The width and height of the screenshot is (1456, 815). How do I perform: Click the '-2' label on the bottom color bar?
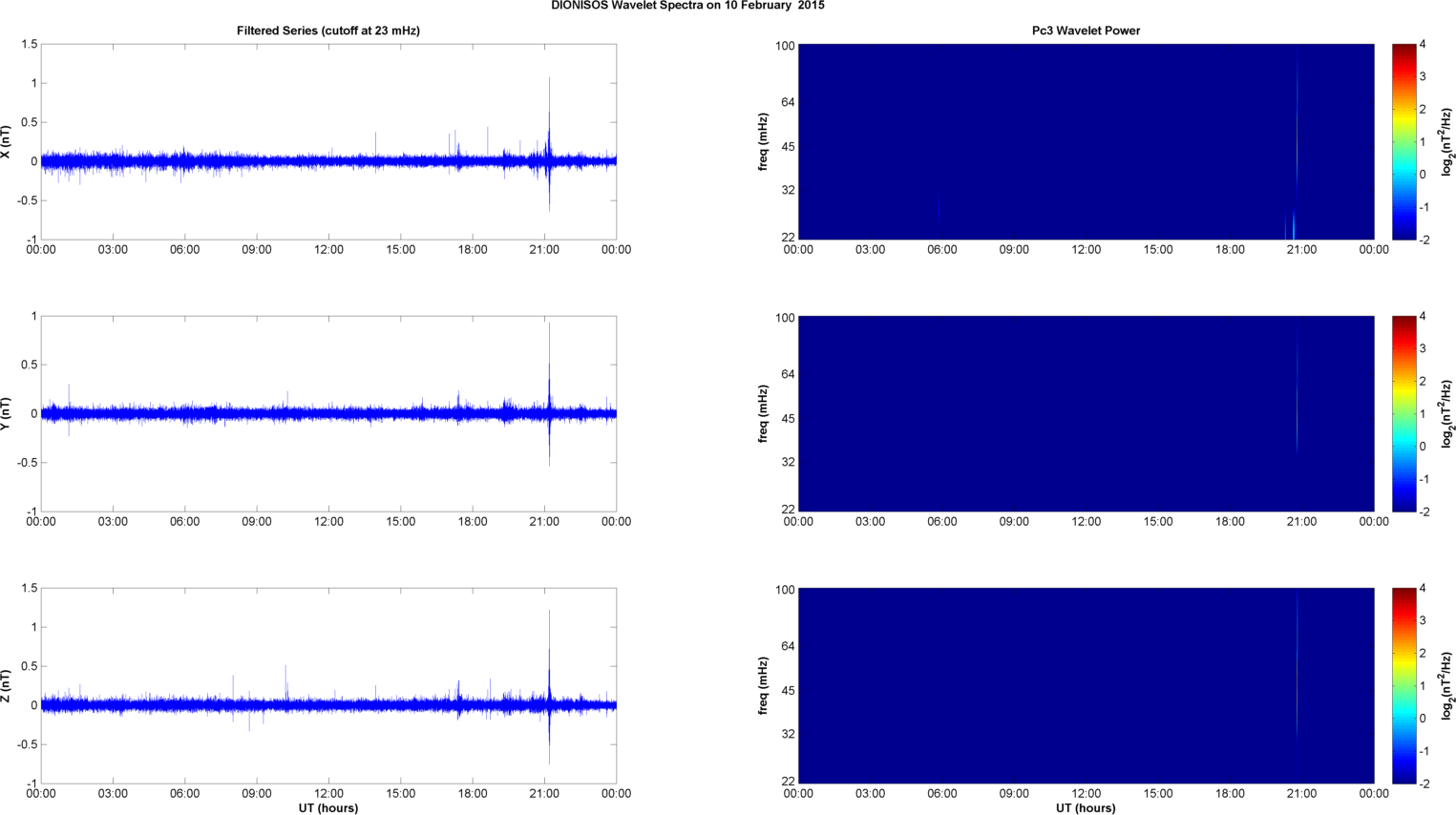[1423, 784]
